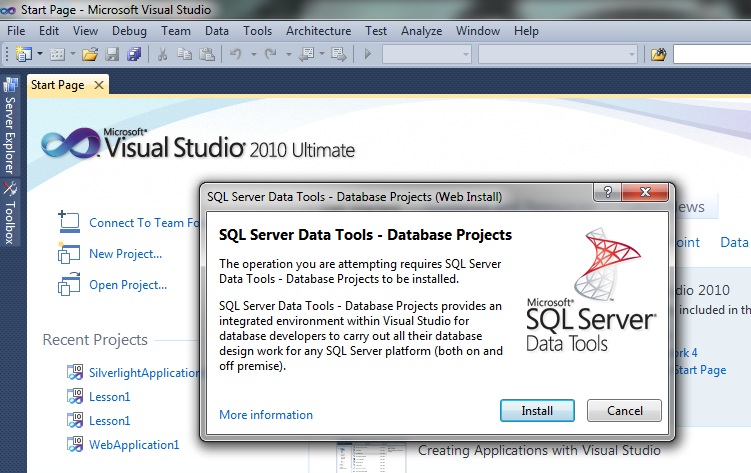Click the Cancel button in dialog
Viewport: 751px width, 473px height.
pos(625,411)
